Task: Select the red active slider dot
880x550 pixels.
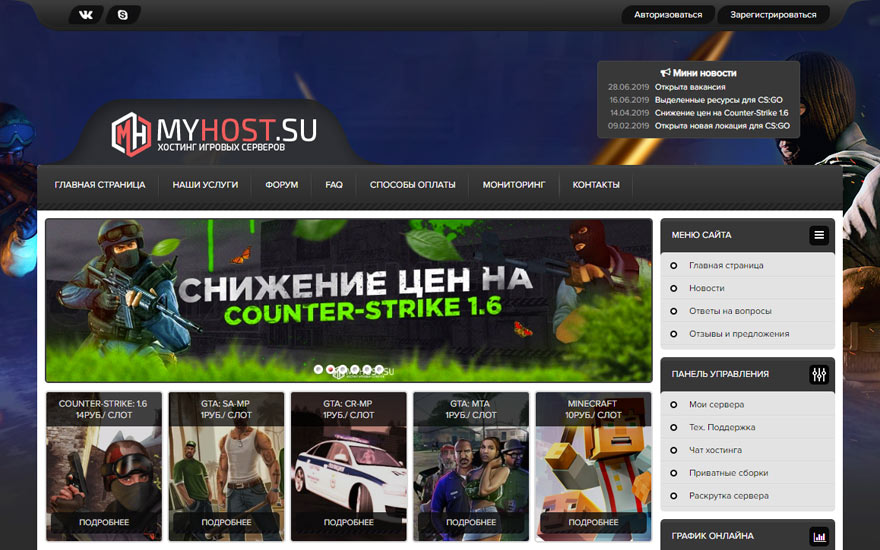Action: click(x=331, y=369)
